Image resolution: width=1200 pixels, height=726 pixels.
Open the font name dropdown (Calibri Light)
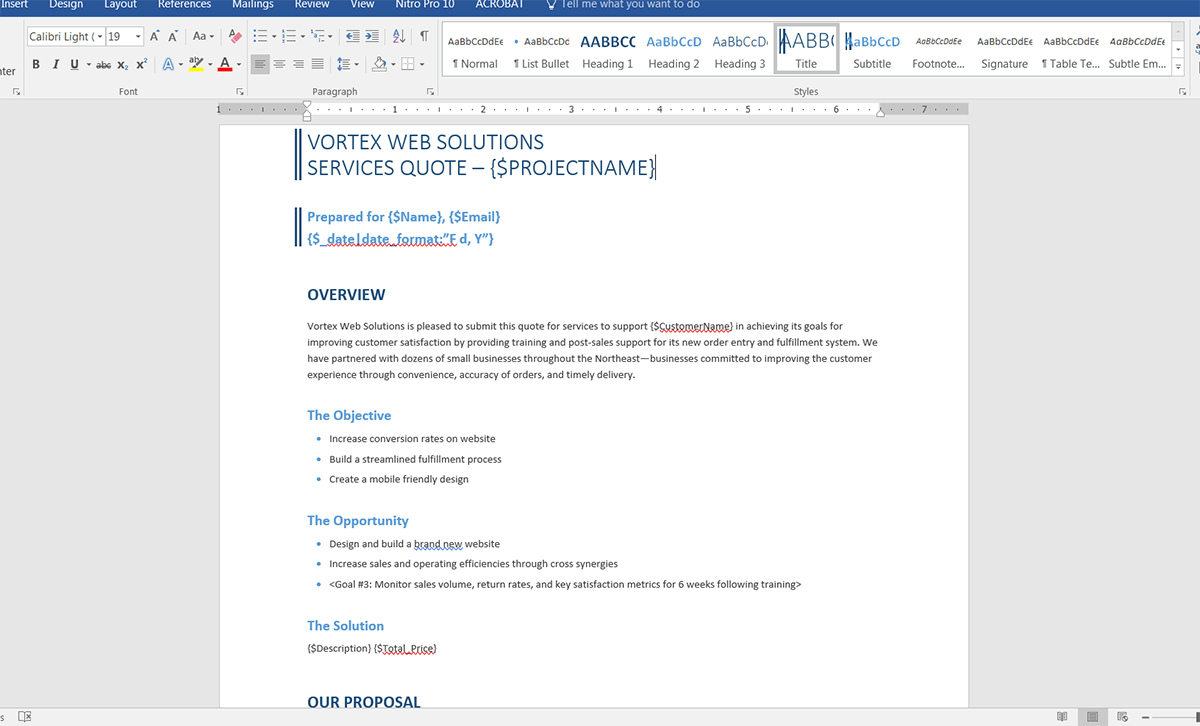[x=99, y=37]
